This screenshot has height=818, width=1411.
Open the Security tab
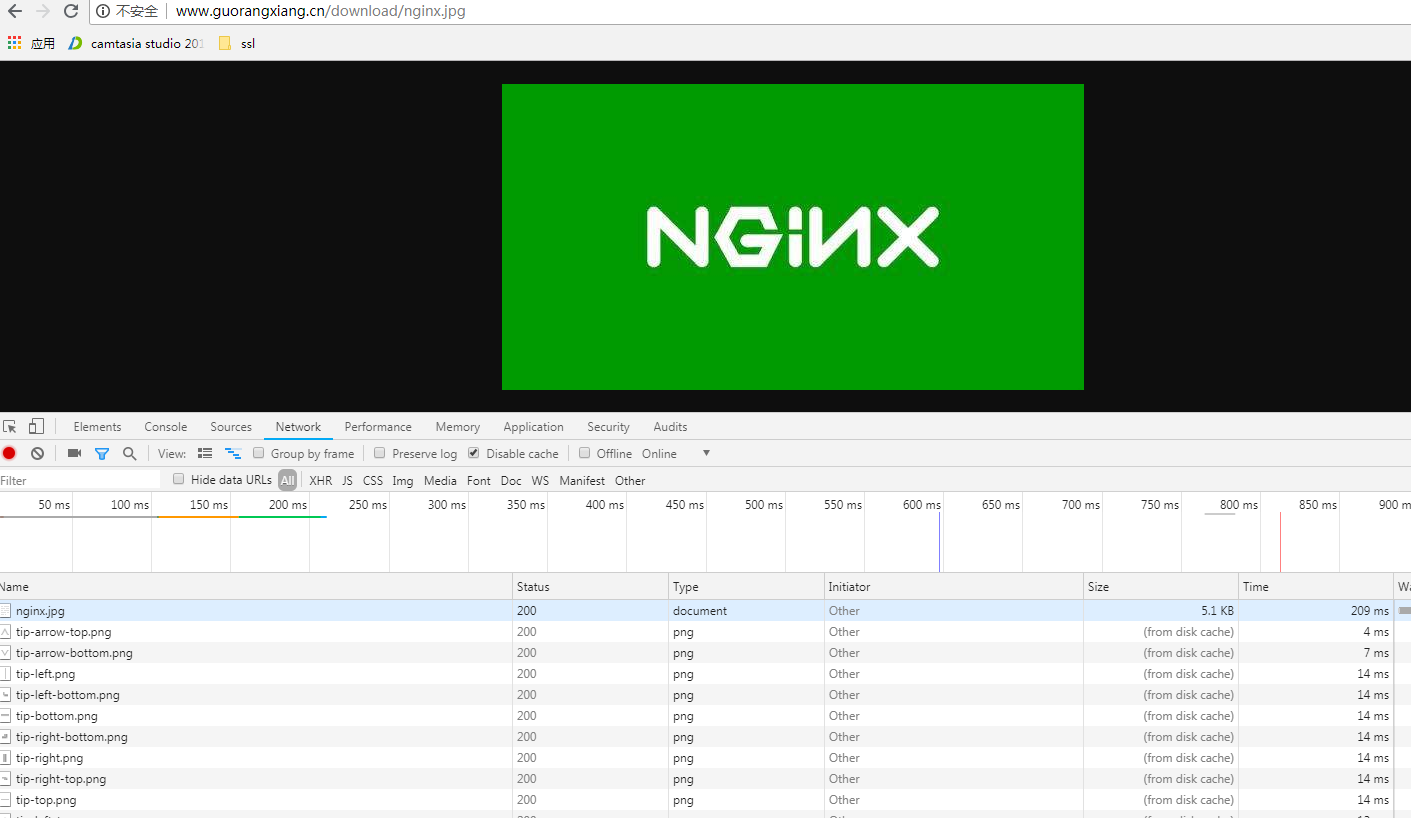tap(608, 427)
